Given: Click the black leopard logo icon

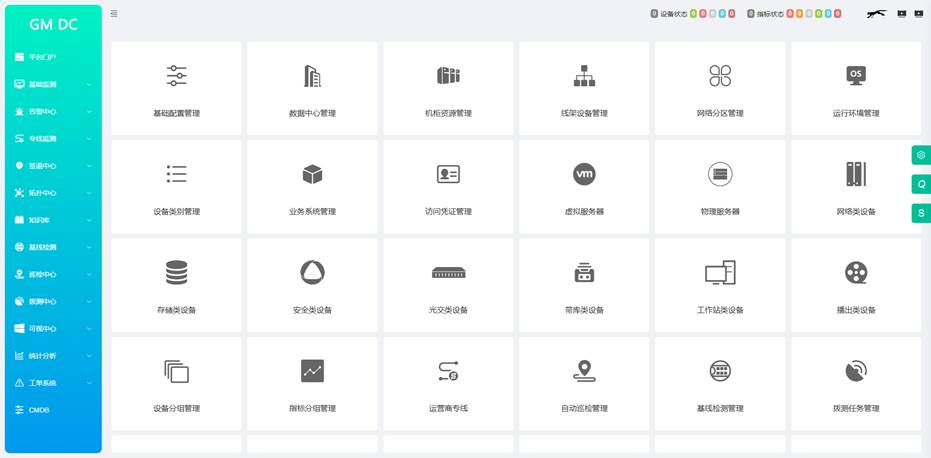Looking at the screenshot, I should coord(876,14).
